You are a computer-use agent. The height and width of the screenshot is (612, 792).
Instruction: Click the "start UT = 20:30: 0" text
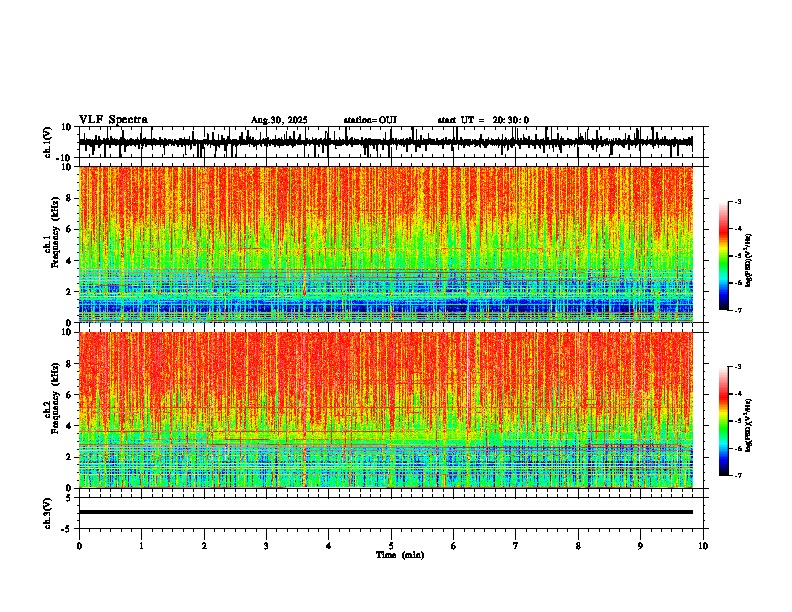coord(483,120)
